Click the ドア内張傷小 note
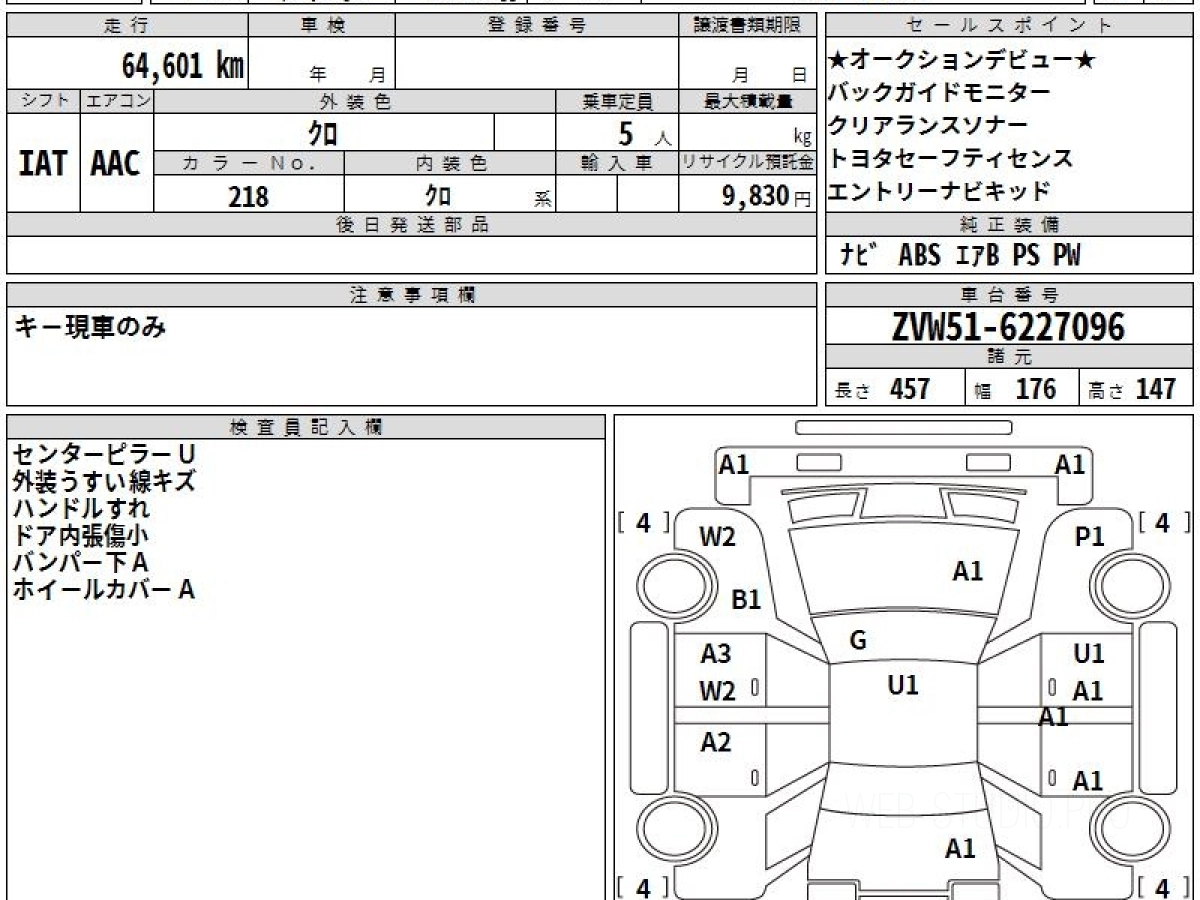This screenshot has height=900, width=1200. pyautogui.click(x=80, y=536)
